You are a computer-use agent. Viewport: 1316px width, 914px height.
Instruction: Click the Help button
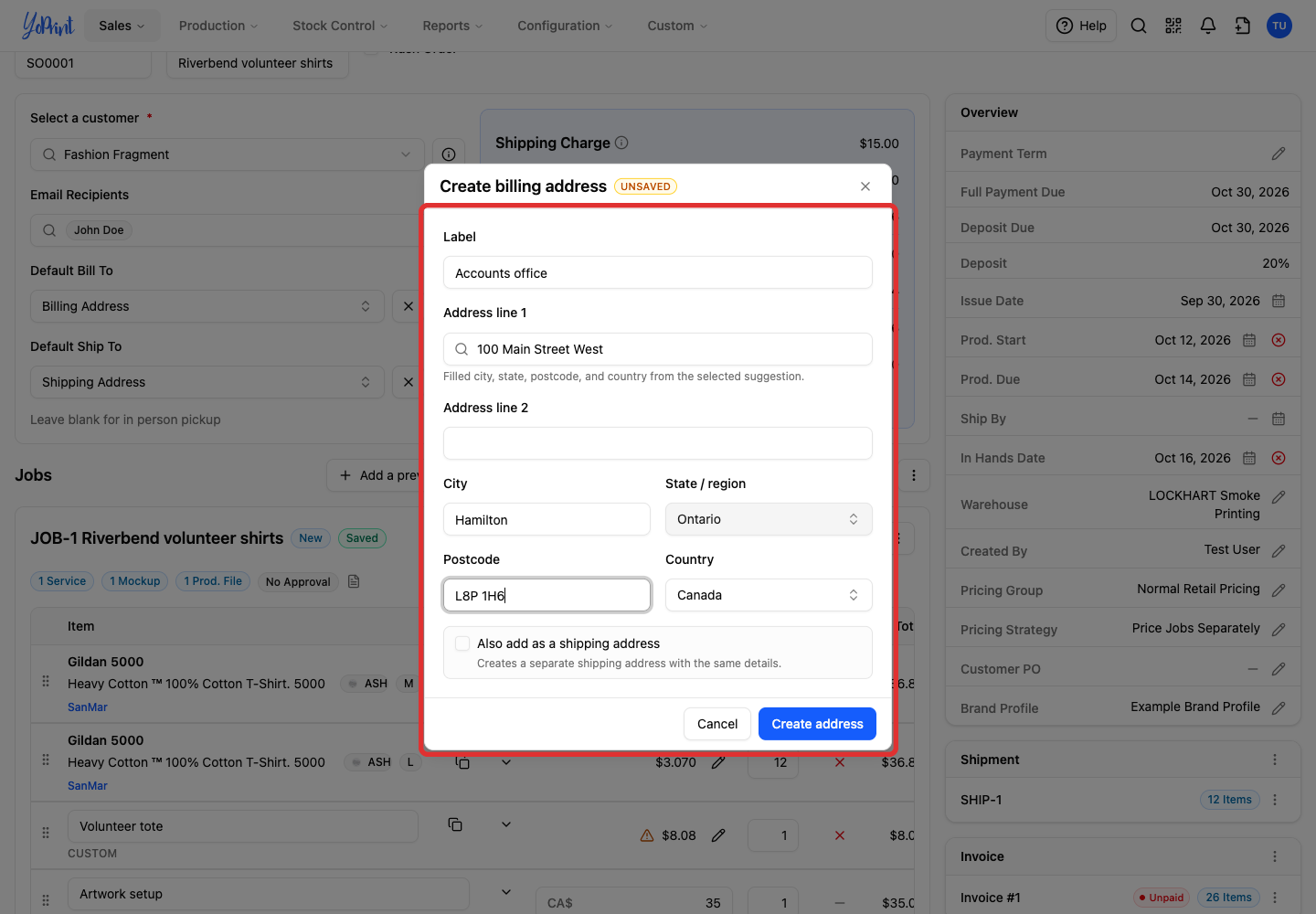pyautogui.click(x=1081, y=26)
